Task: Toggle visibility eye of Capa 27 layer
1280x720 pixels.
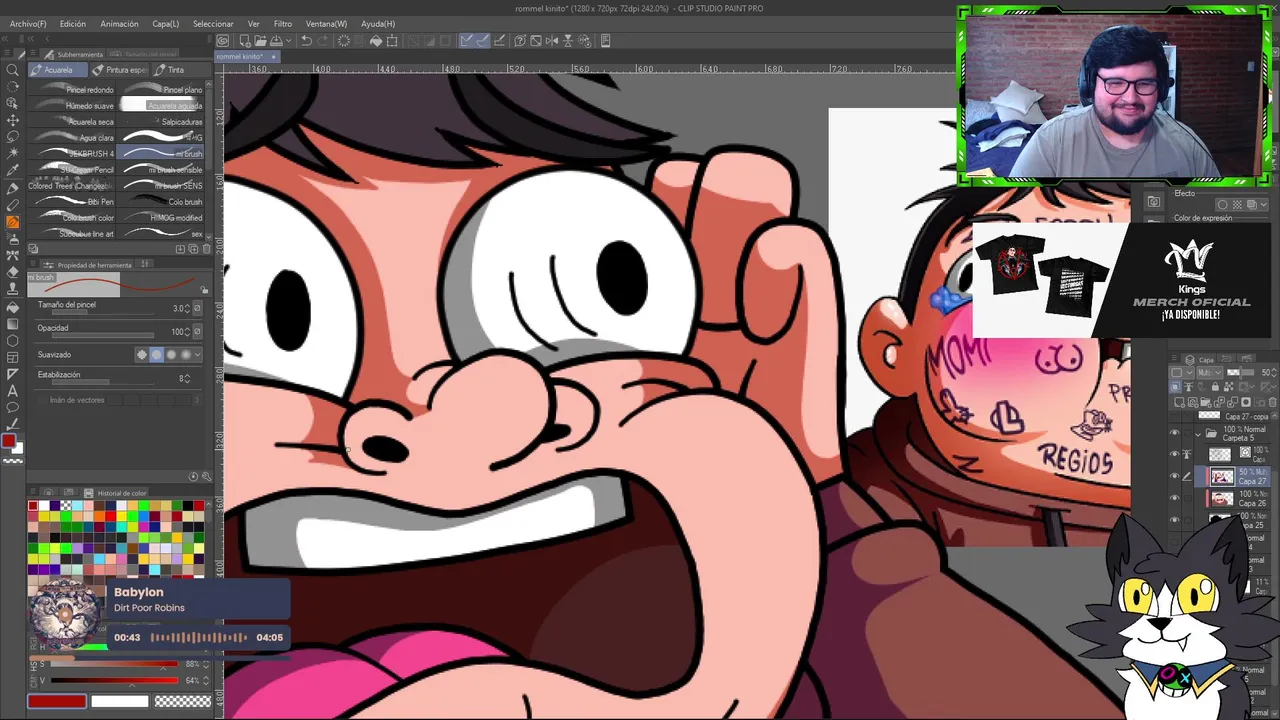Action: tap(1175, 476)
